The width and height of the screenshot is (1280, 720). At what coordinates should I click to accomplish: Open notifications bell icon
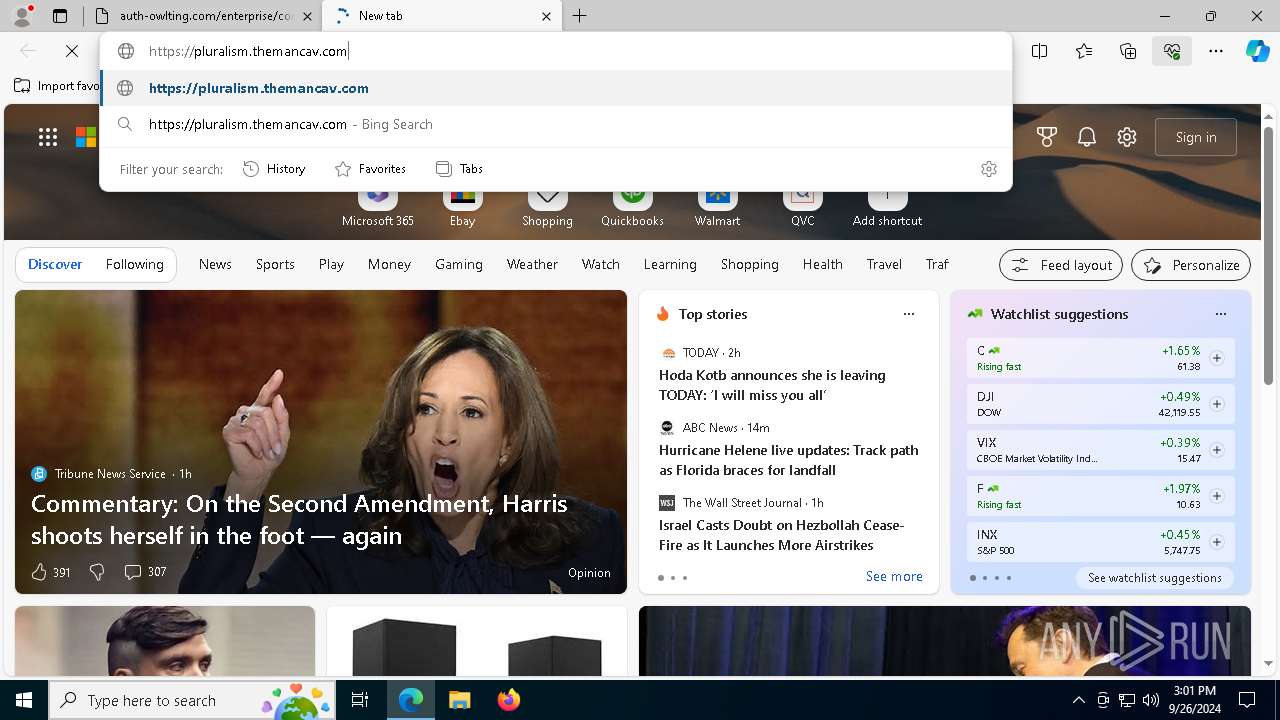pyautogui.click(x=1087, y=137)
